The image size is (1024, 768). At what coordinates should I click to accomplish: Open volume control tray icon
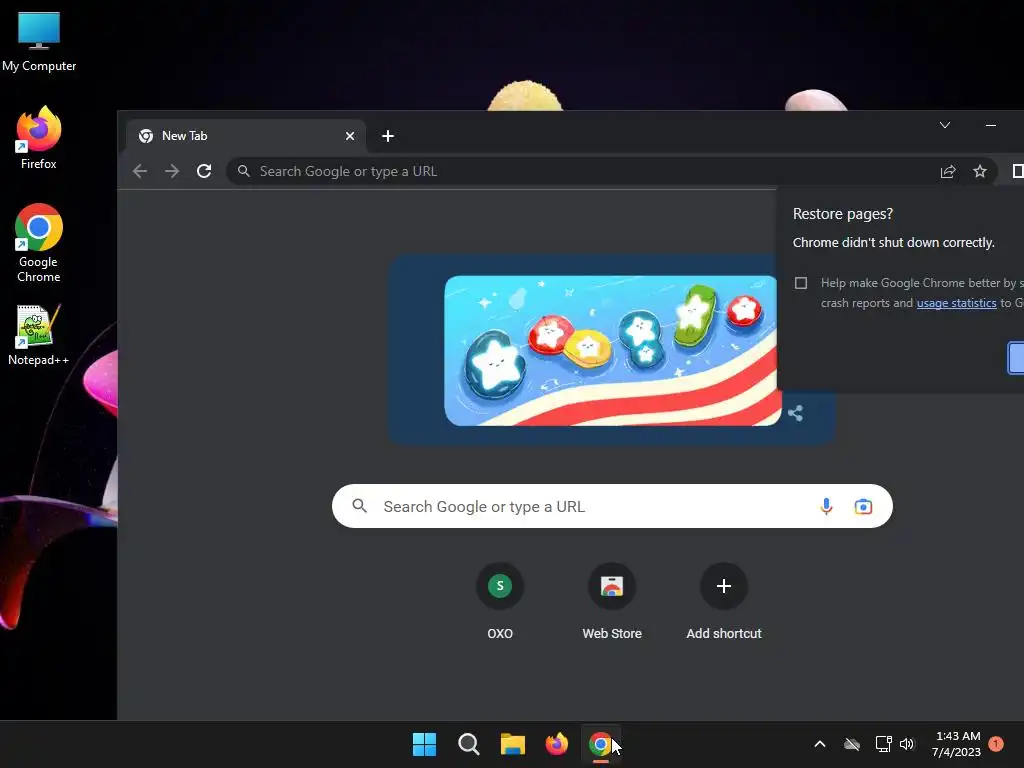[907, 744]
